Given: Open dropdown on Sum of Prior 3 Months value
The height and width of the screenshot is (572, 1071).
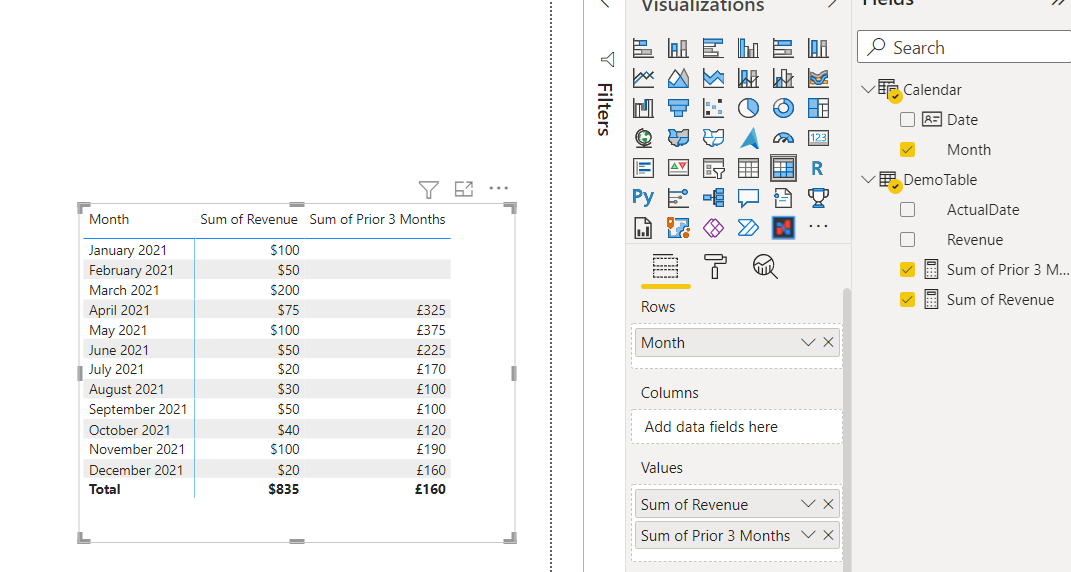Looking at the screenshot, I should tap(808, 535).
